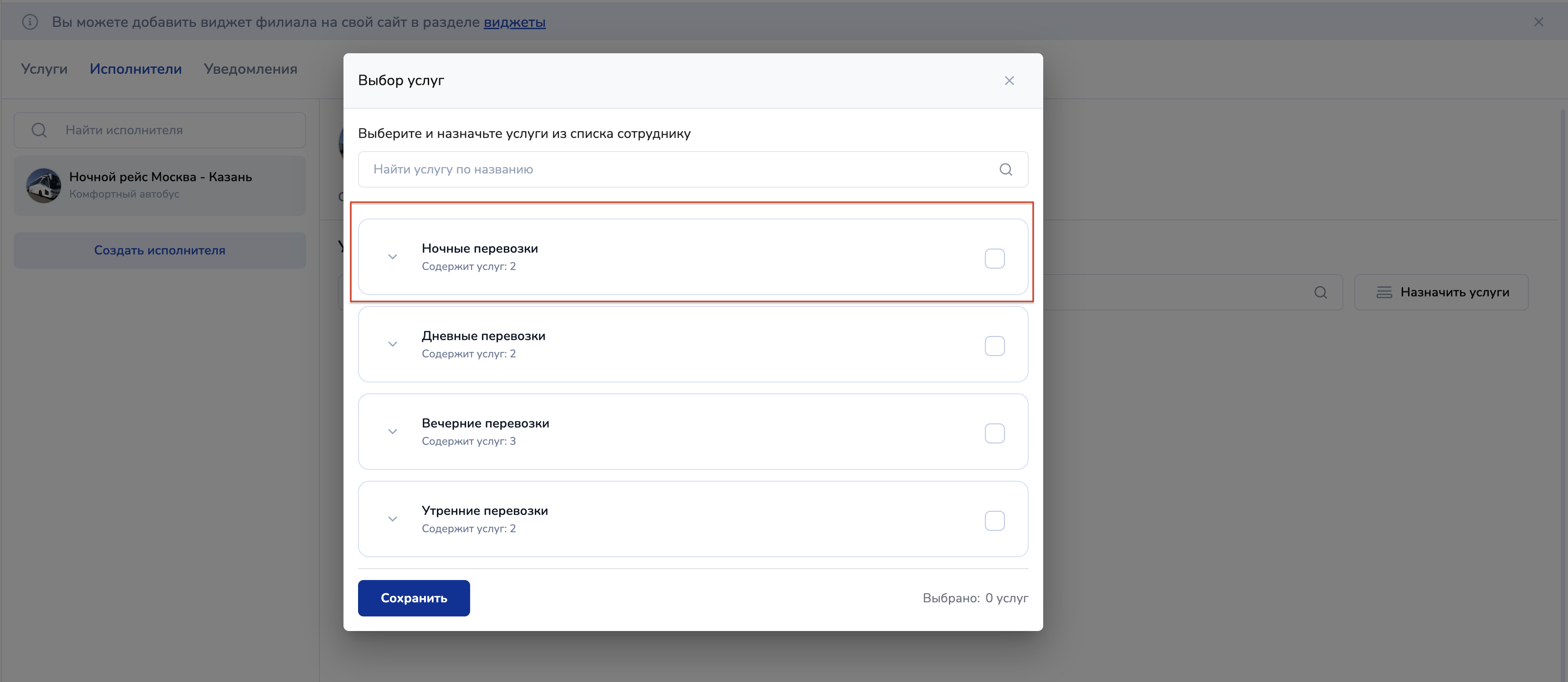The height and width of the screenshot is (682, 1568).
Task: Open the виджеты link in banner
Action: [x=514, y=22]
